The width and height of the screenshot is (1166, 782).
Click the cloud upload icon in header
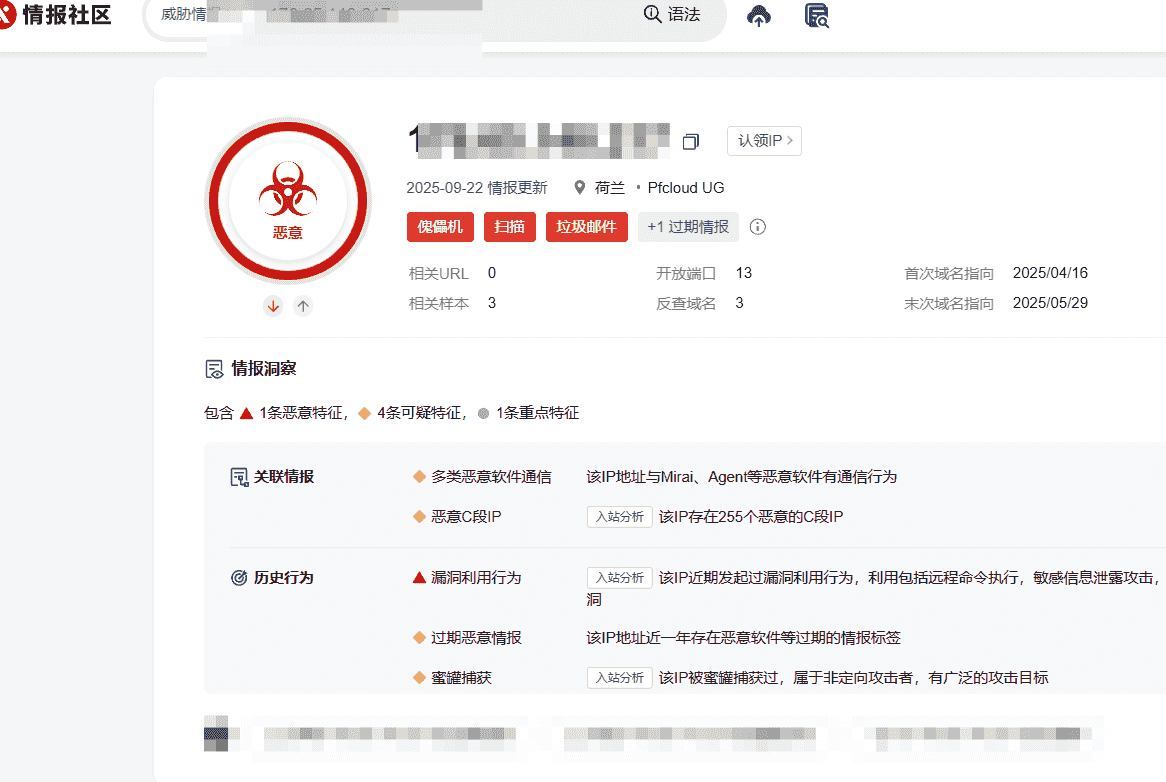coord(759,15)
